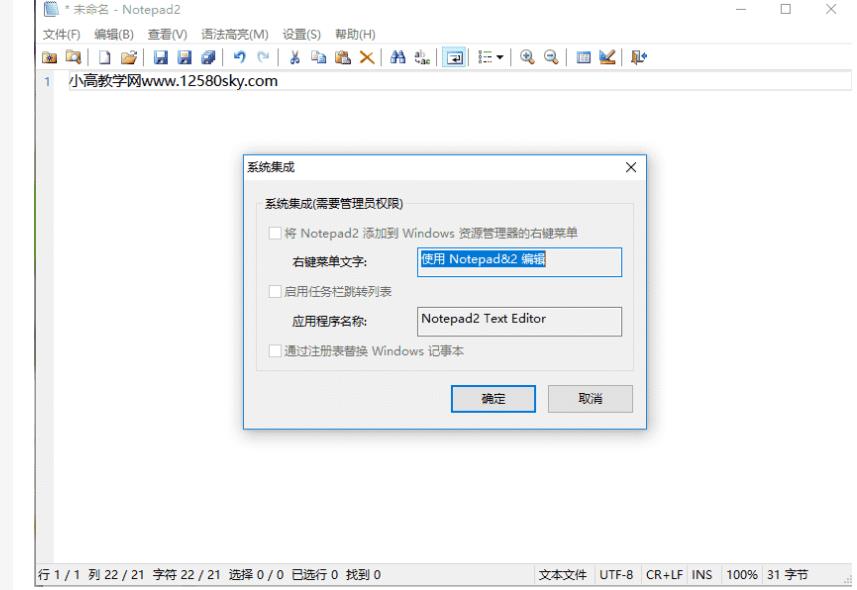The image size is (857, 590).
Task: Click status bar 已选行 0 entry
Action: pos(314,575)
